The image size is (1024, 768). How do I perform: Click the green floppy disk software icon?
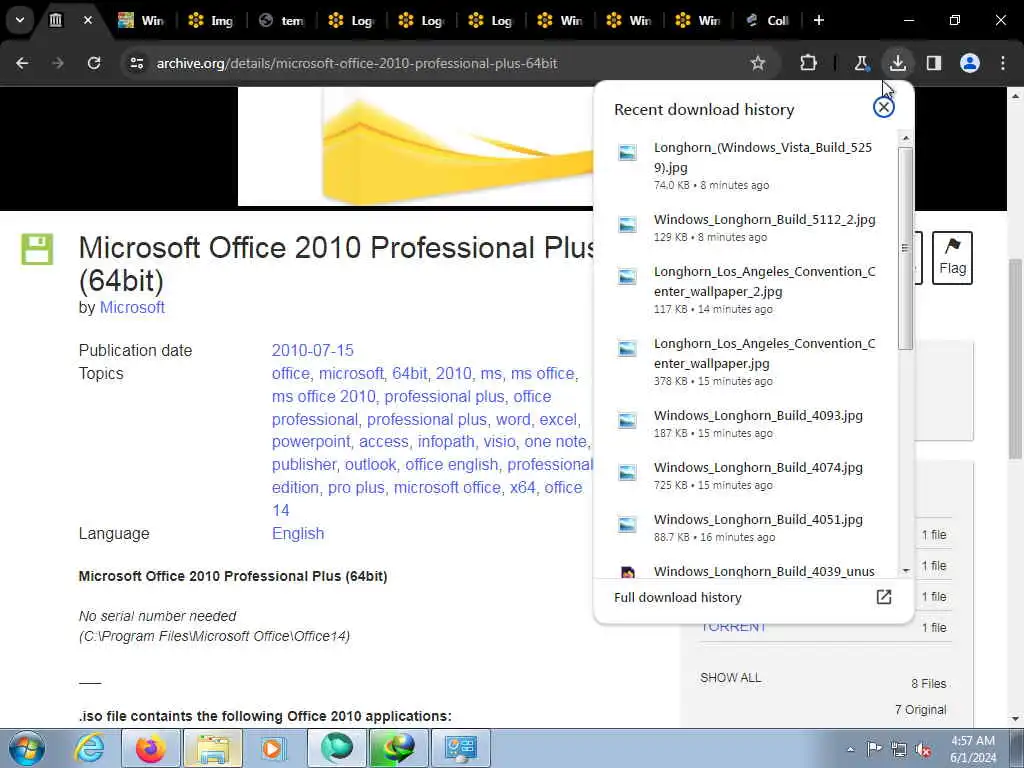(x=37, y=249)
